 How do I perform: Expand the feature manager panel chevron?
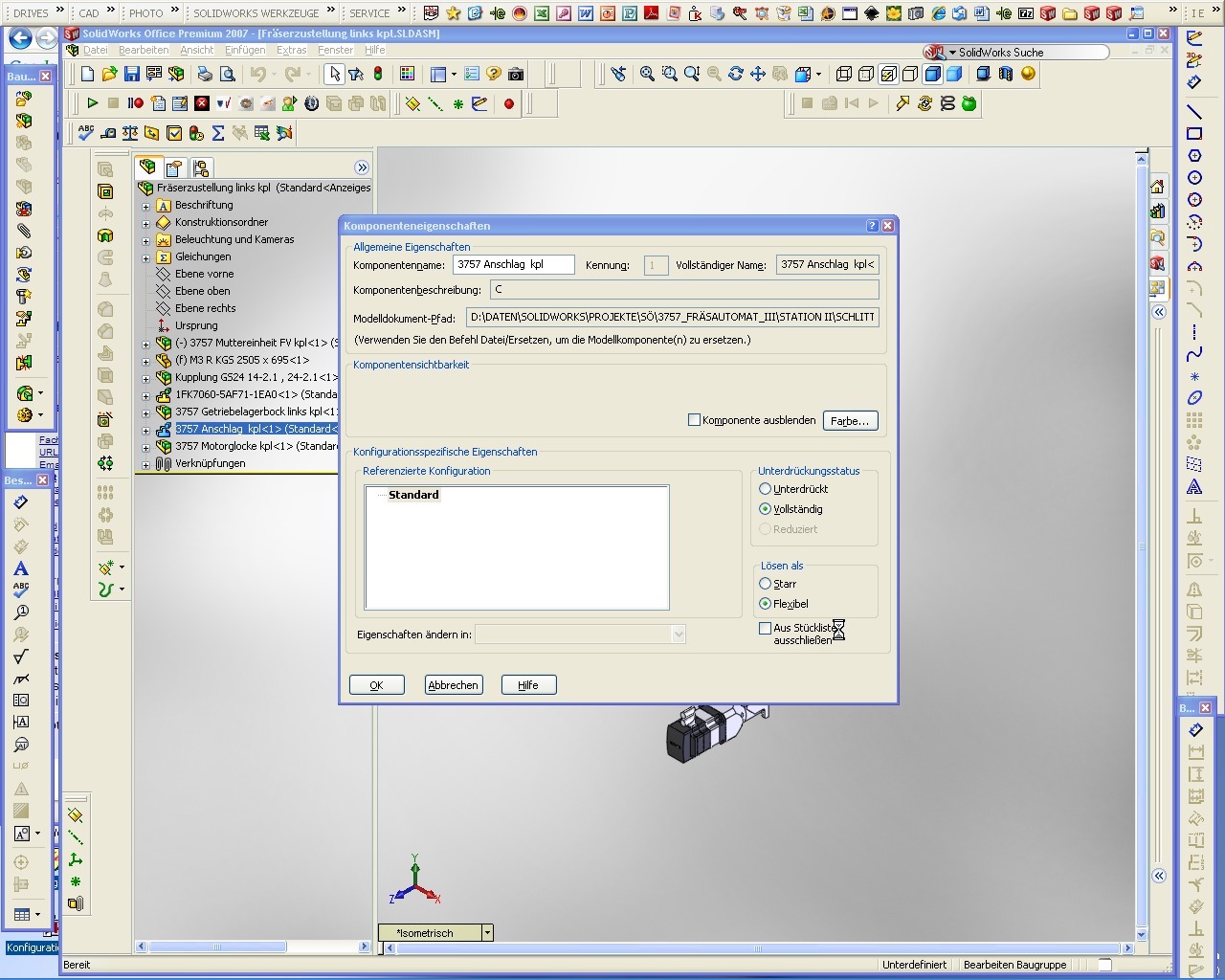(x=362, y=167)
